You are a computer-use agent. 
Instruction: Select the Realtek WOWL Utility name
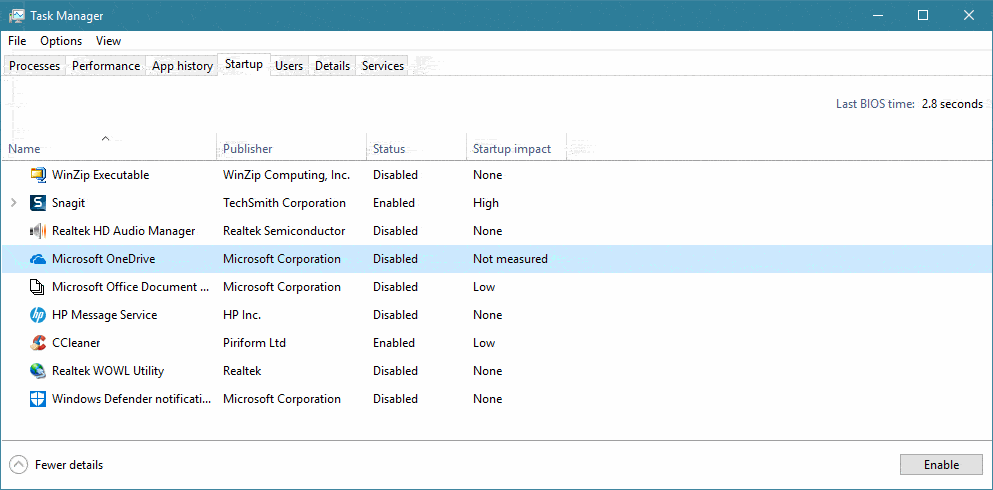click(108, 371)
